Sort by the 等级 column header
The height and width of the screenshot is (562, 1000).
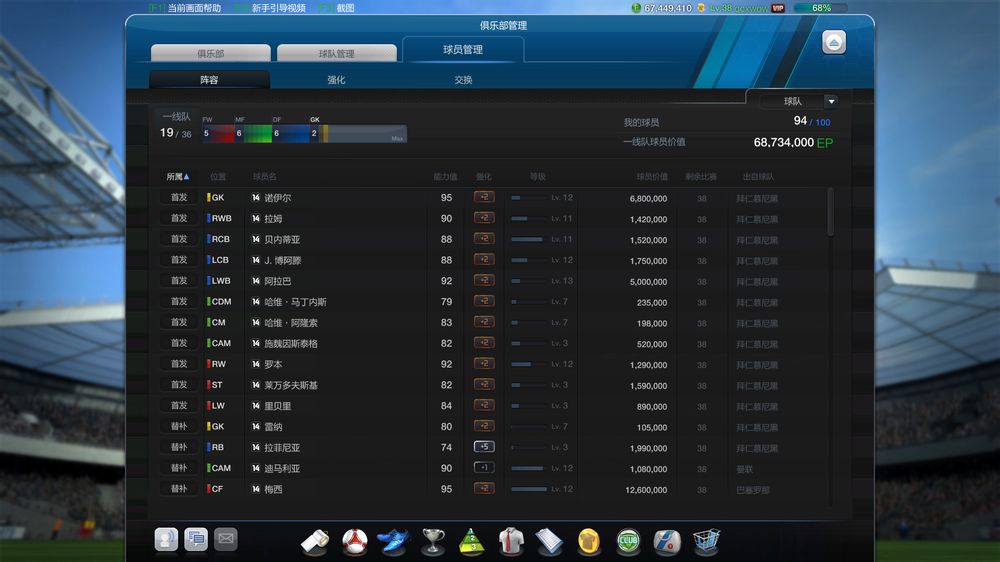538,177
